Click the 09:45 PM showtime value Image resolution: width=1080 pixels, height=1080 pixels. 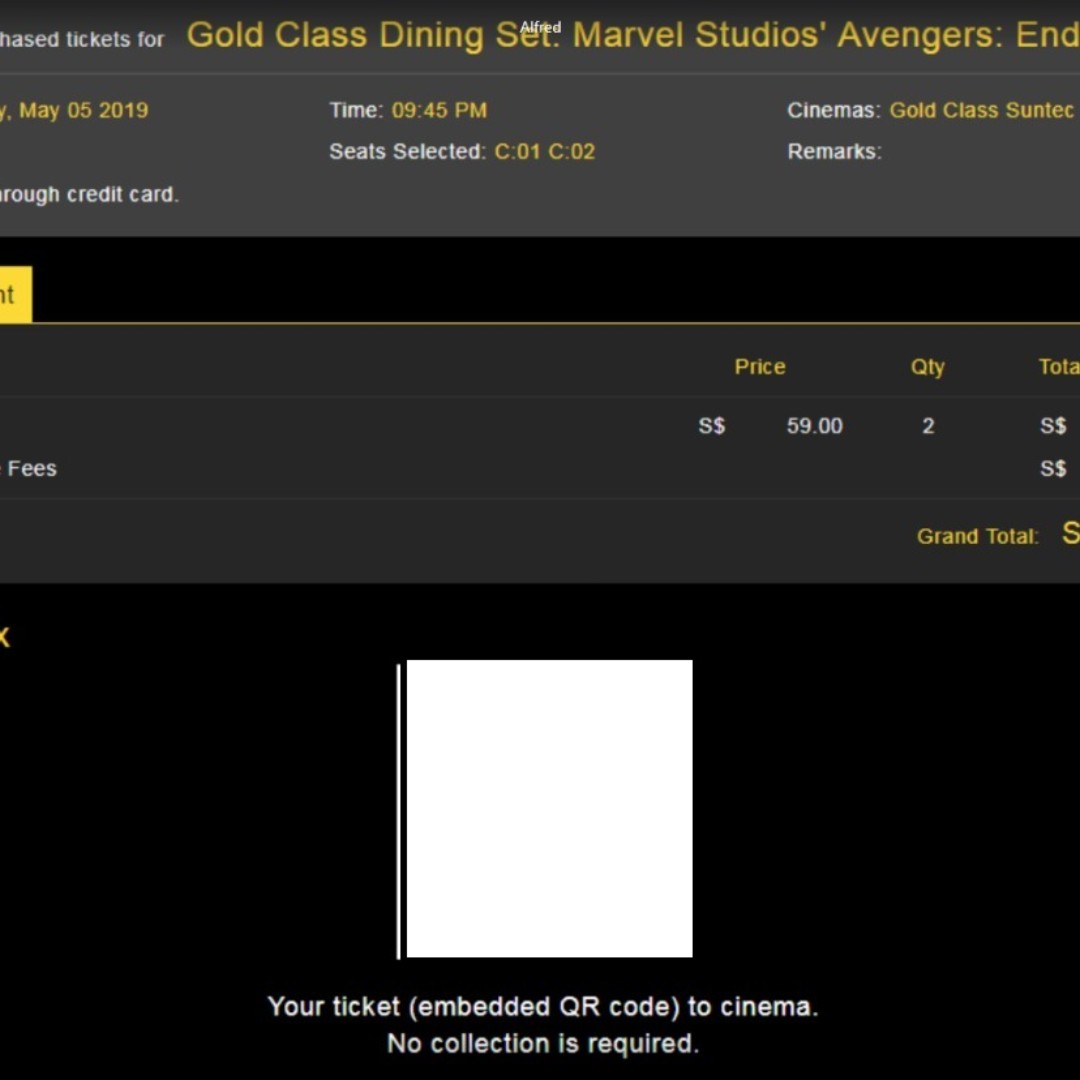(439, 110)
